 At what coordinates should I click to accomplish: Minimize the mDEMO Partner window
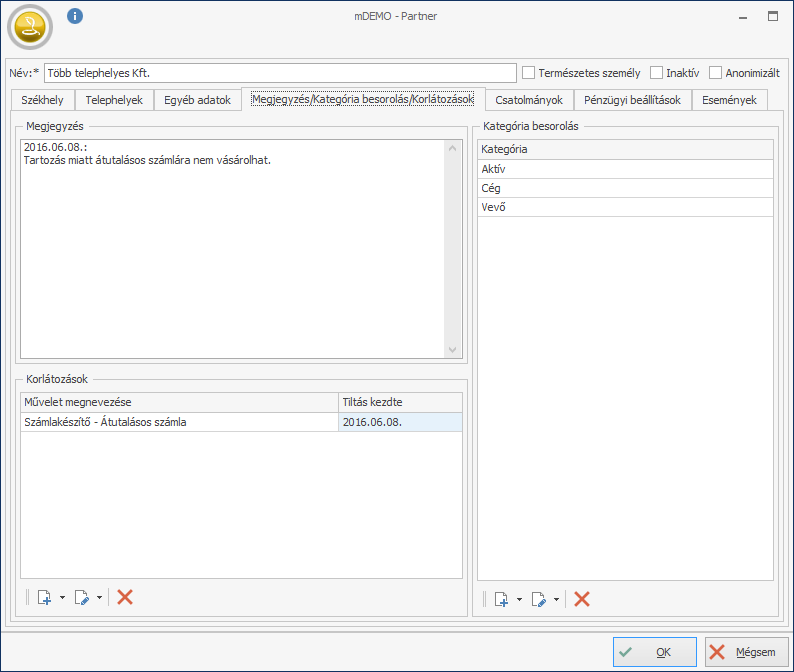point(743,17)
